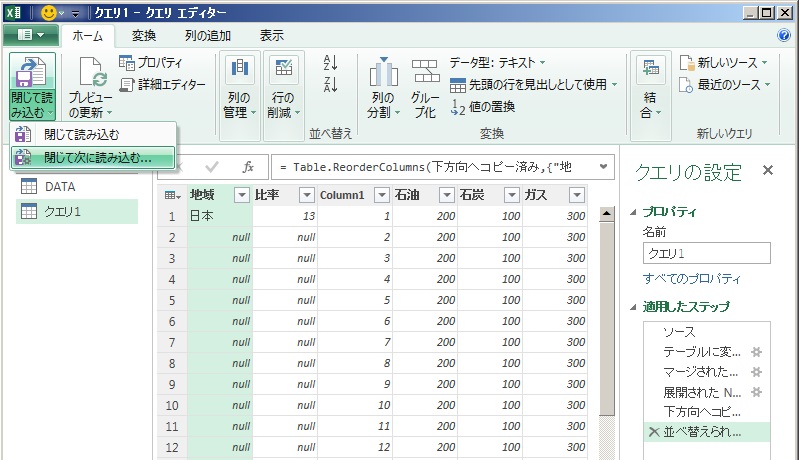
Task: Choose 閉じて読み込む from the dropdown menu
Action: pyautogui.click(x=93, y=134)
